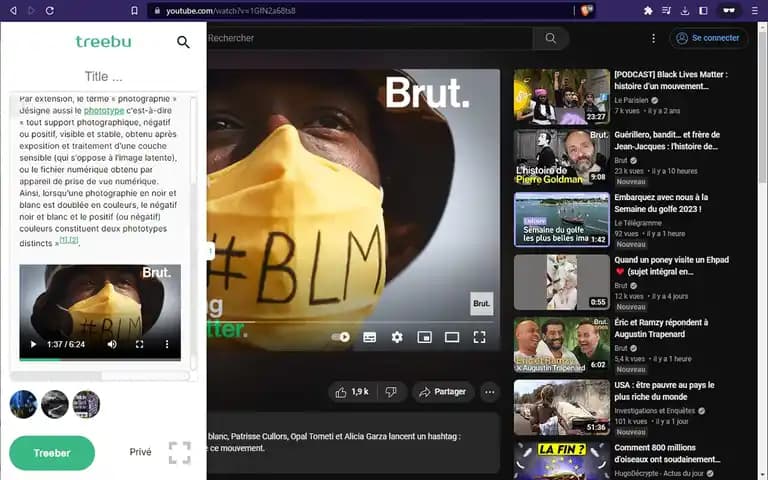Viewport: 768px width, 480px height.
Task: Reload the page with refresh icon
Action: point(49,10)
